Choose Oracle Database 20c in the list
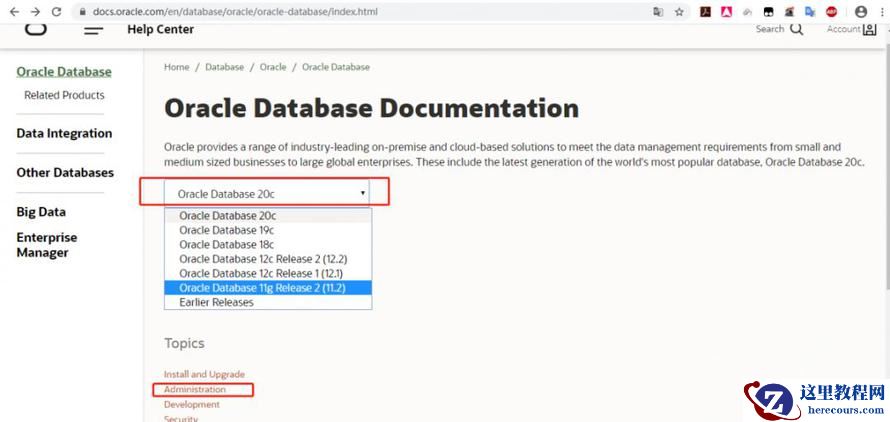Screen dimensions: 890x422 [x=268, y=216]
